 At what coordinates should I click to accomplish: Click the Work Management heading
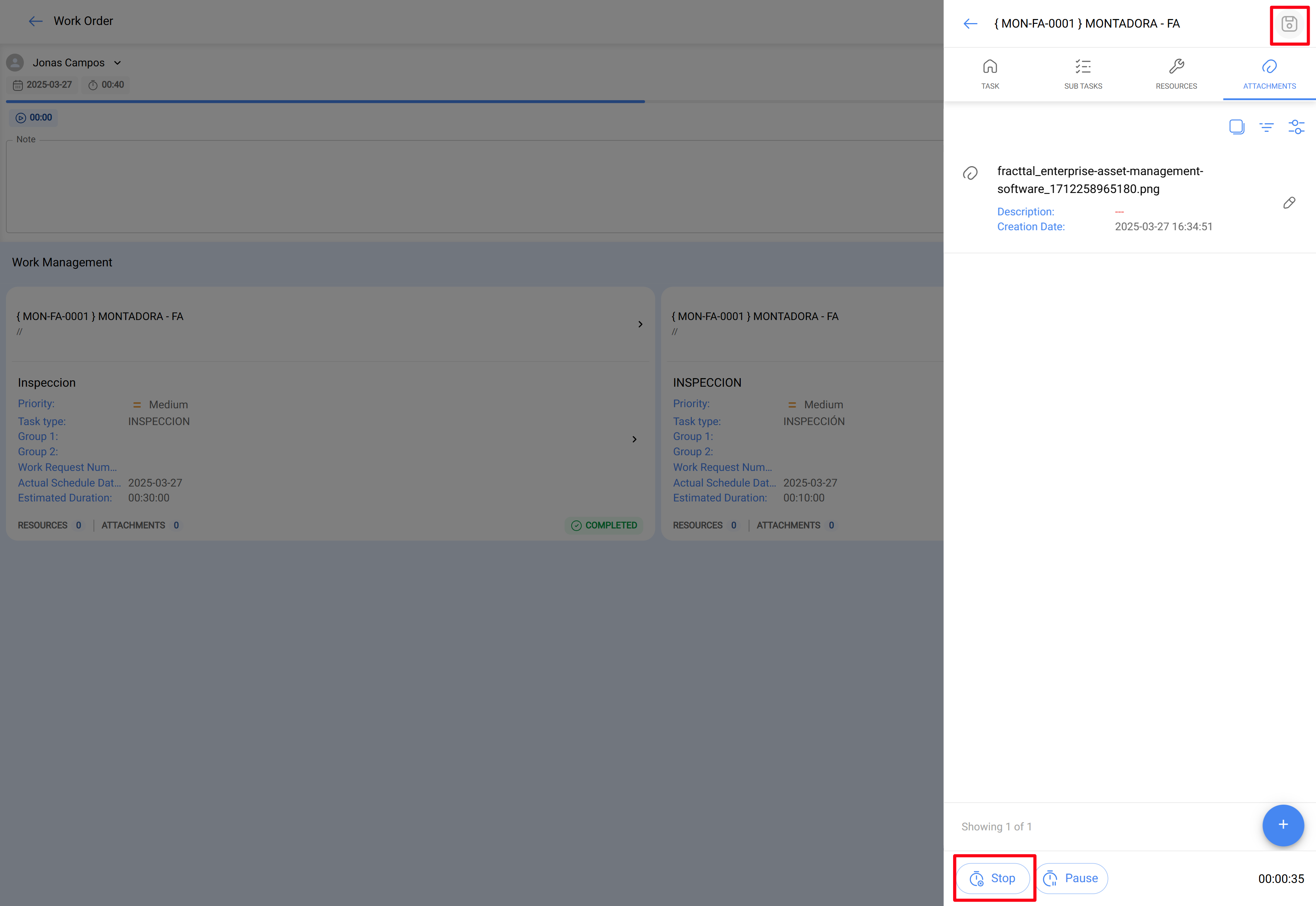tap(62, 262)
